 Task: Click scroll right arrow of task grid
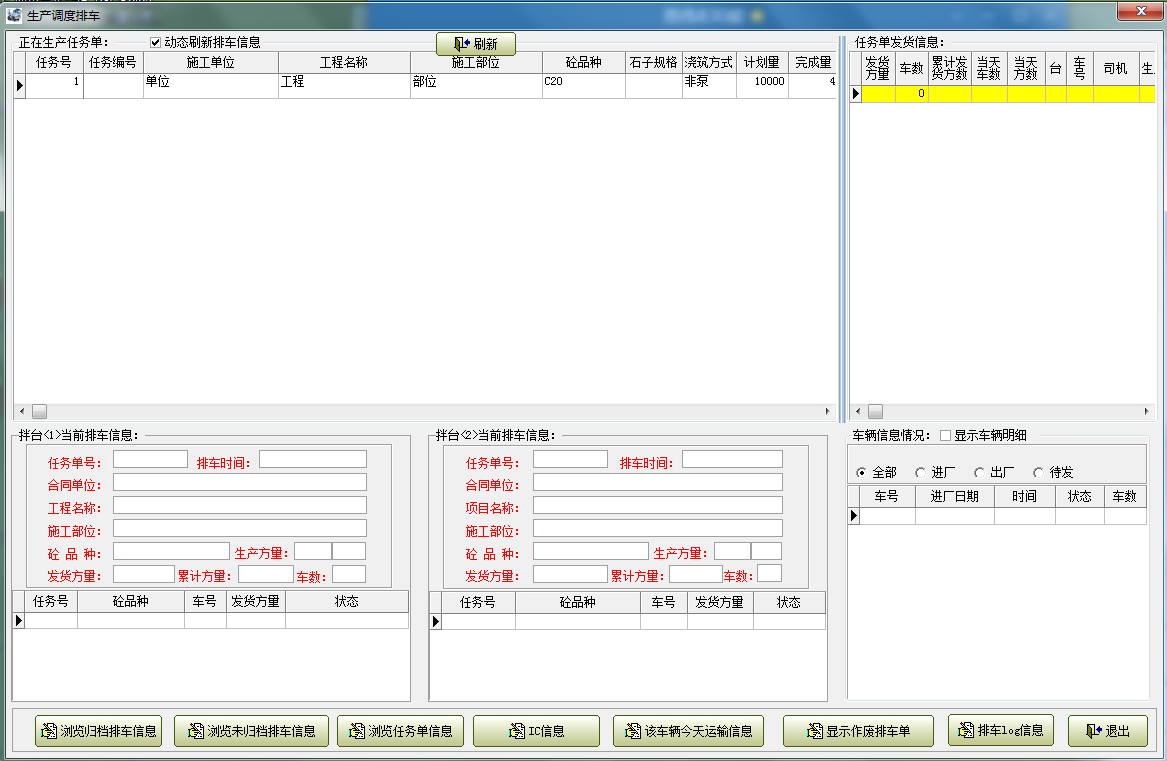[828, 412]
